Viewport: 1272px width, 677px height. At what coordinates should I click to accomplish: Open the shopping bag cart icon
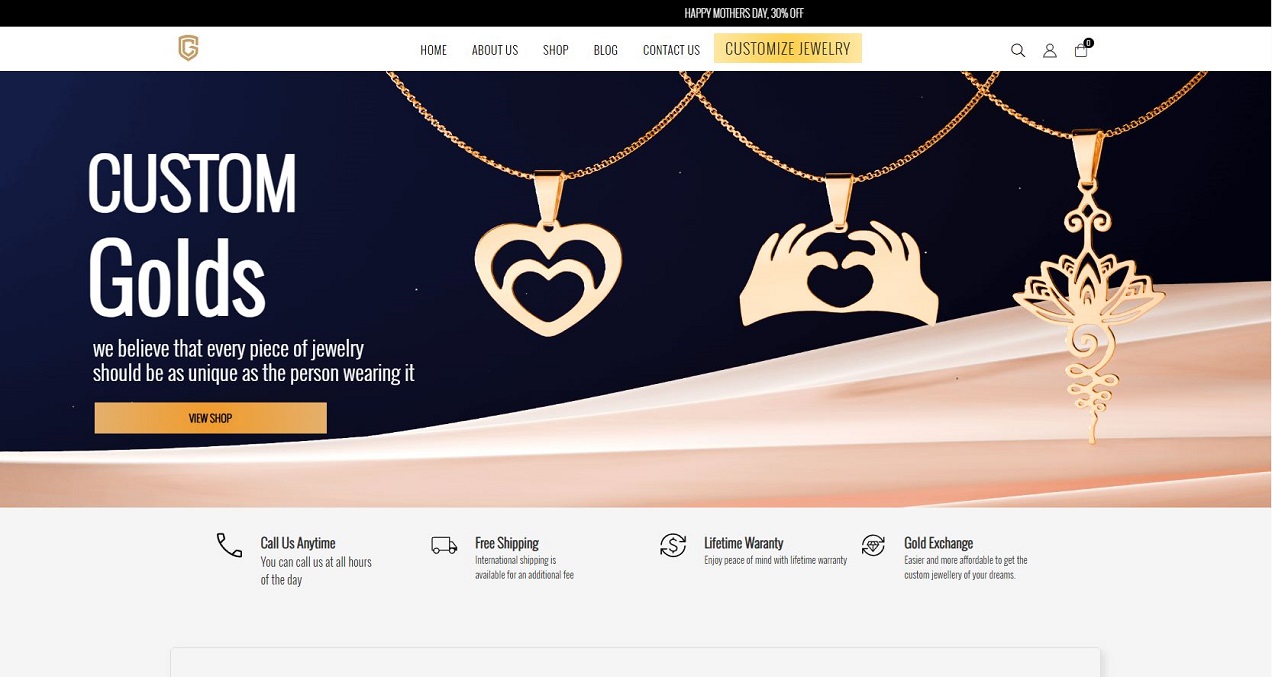1083,48
